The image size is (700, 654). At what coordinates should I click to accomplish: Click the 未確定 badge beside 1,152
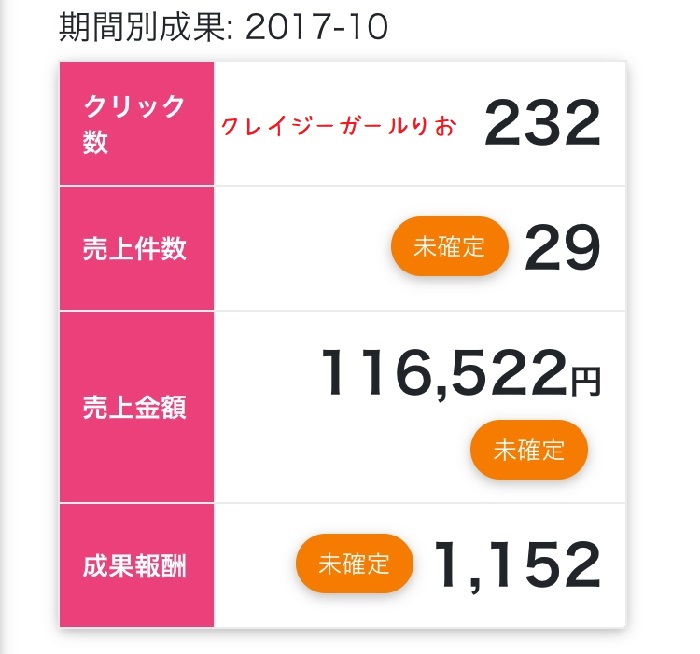click(354, 563)
